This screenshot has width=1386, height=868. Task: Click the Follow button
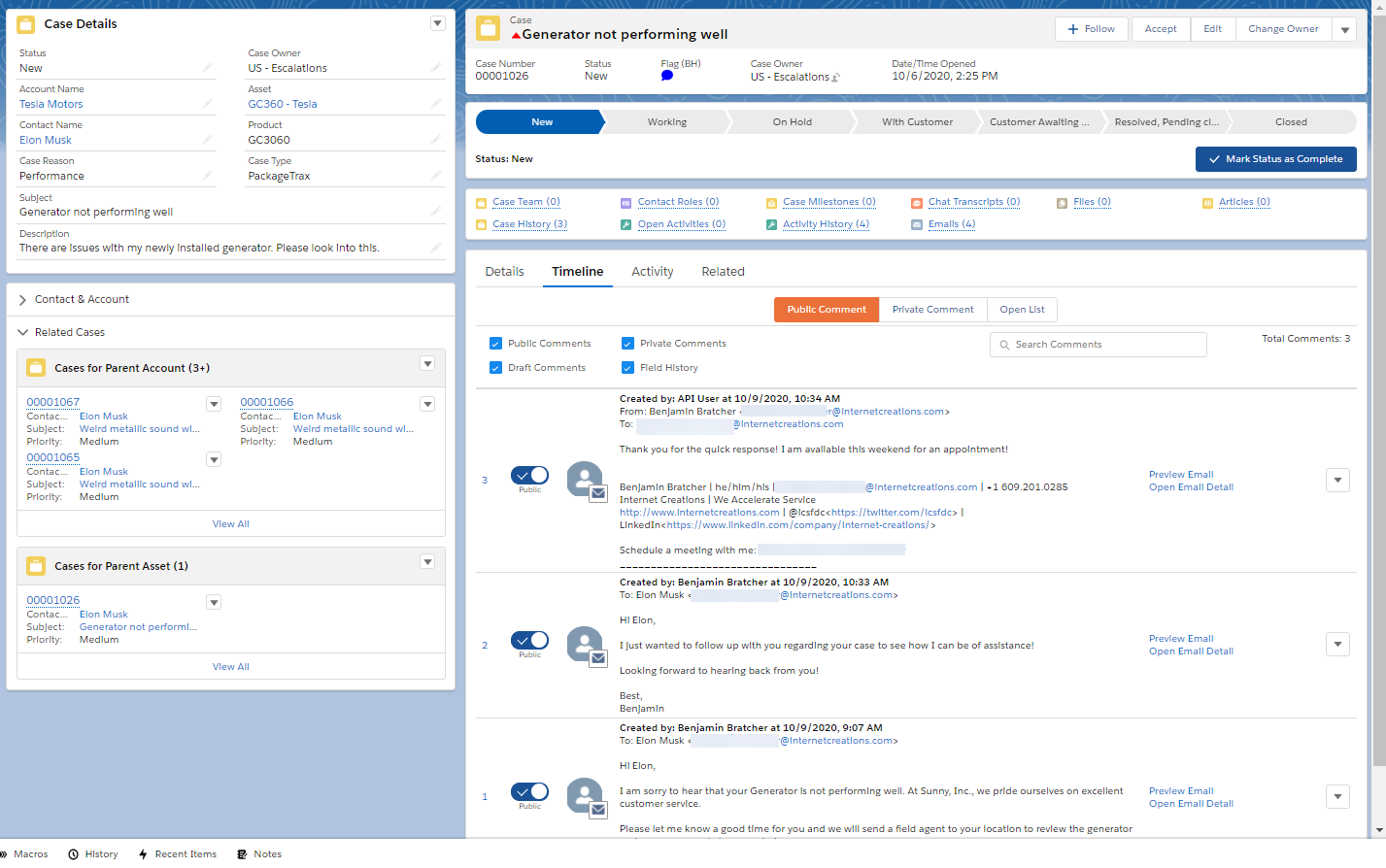[1092, 30]
